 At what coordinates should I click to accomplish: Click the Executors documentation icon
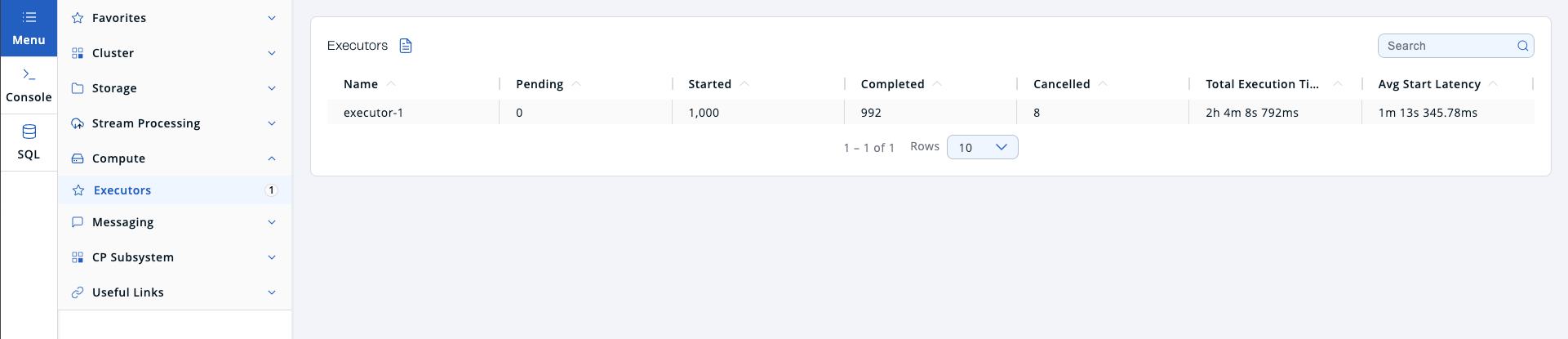pyautogui.click(x=406, y=46)
